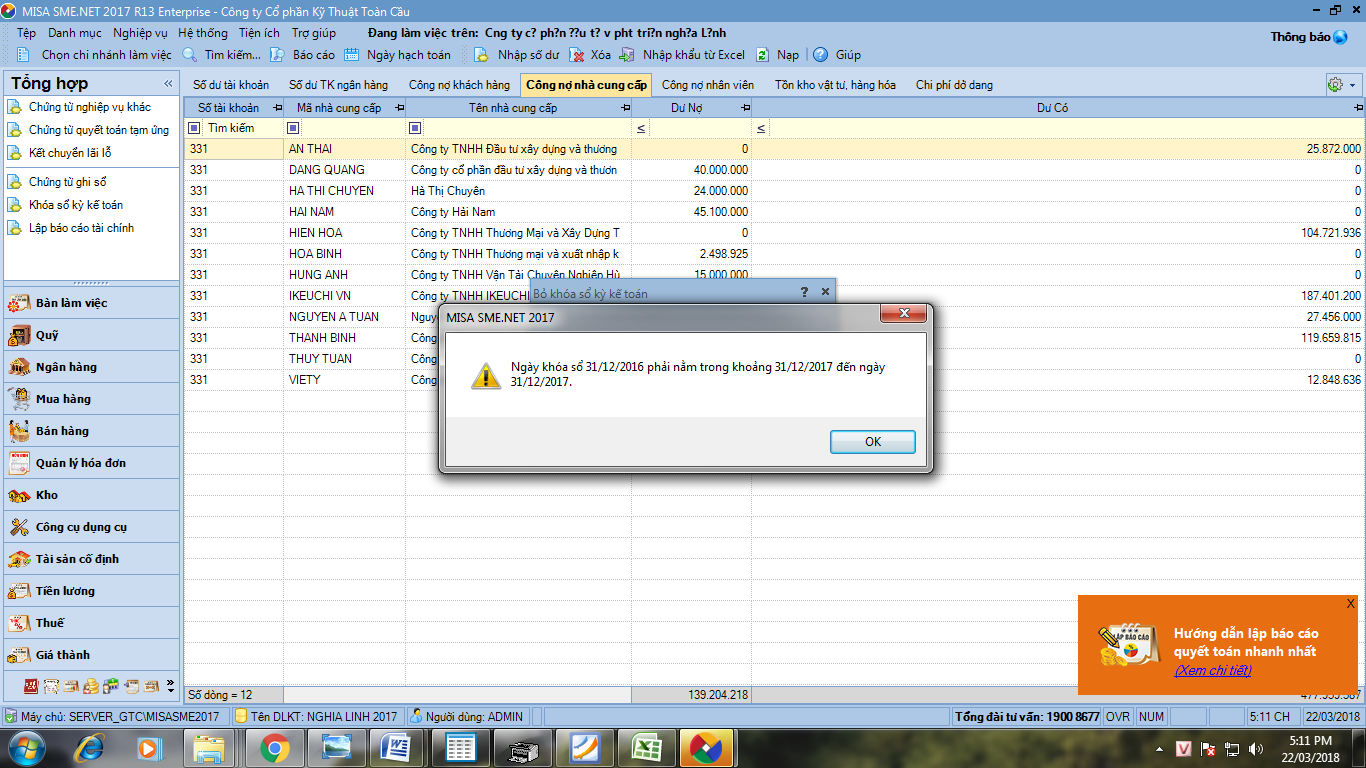Open the Mua hàng module

[91, 399]
